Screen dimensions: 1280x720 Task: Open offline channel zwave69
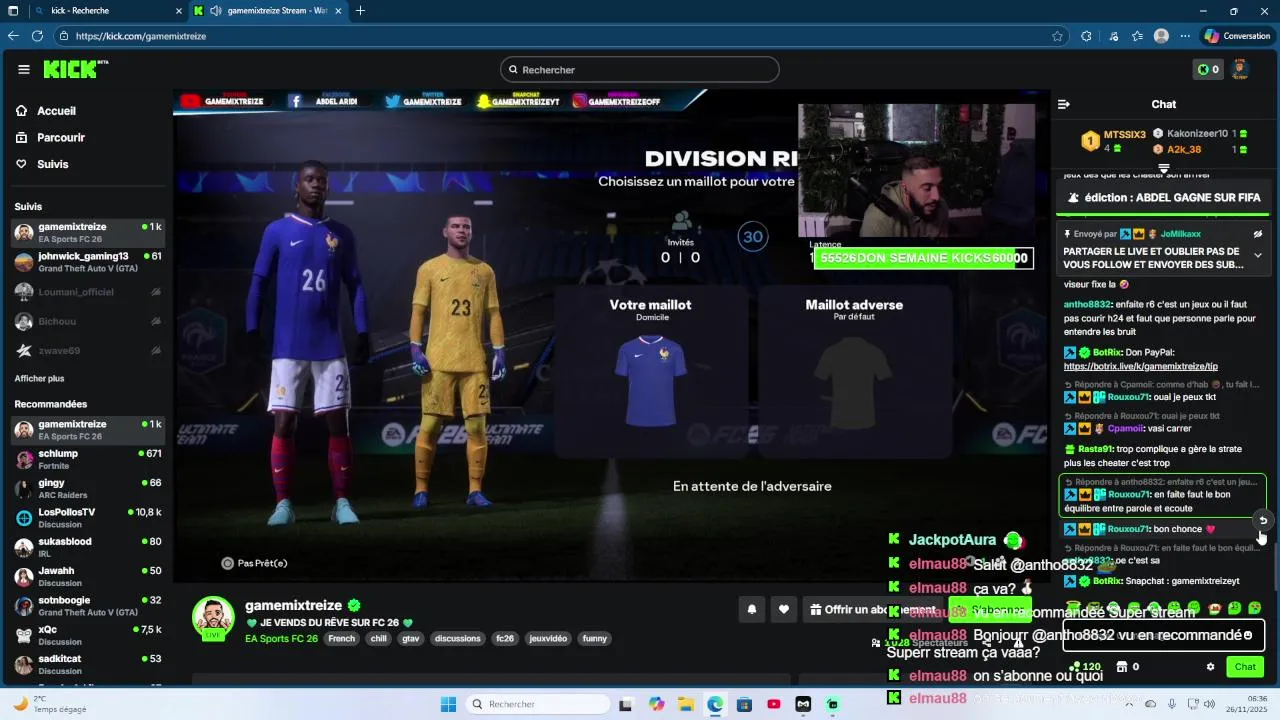(x=87, y=350)
